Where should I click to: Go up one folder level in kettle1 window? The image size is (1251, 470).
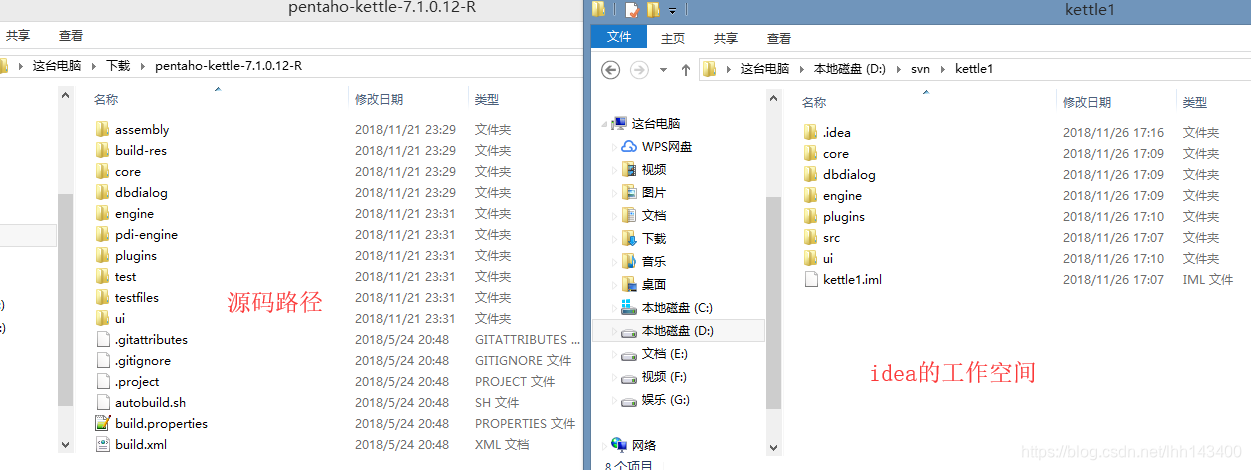[x=685, y=69]
